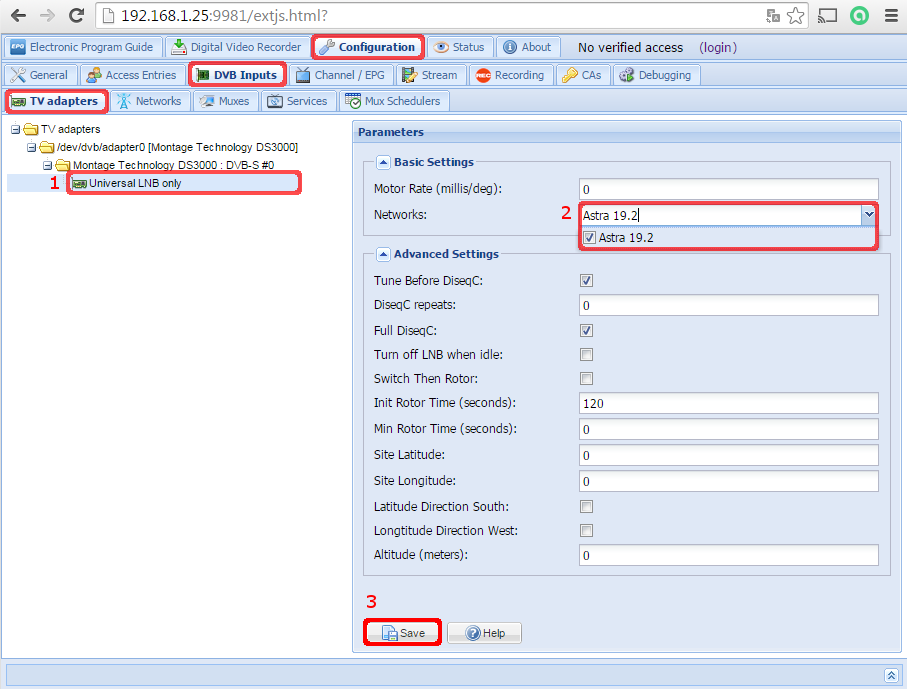Click the Init Rotor Time field
The width and height of the screenshot is (907, 689).
(729, 403)
